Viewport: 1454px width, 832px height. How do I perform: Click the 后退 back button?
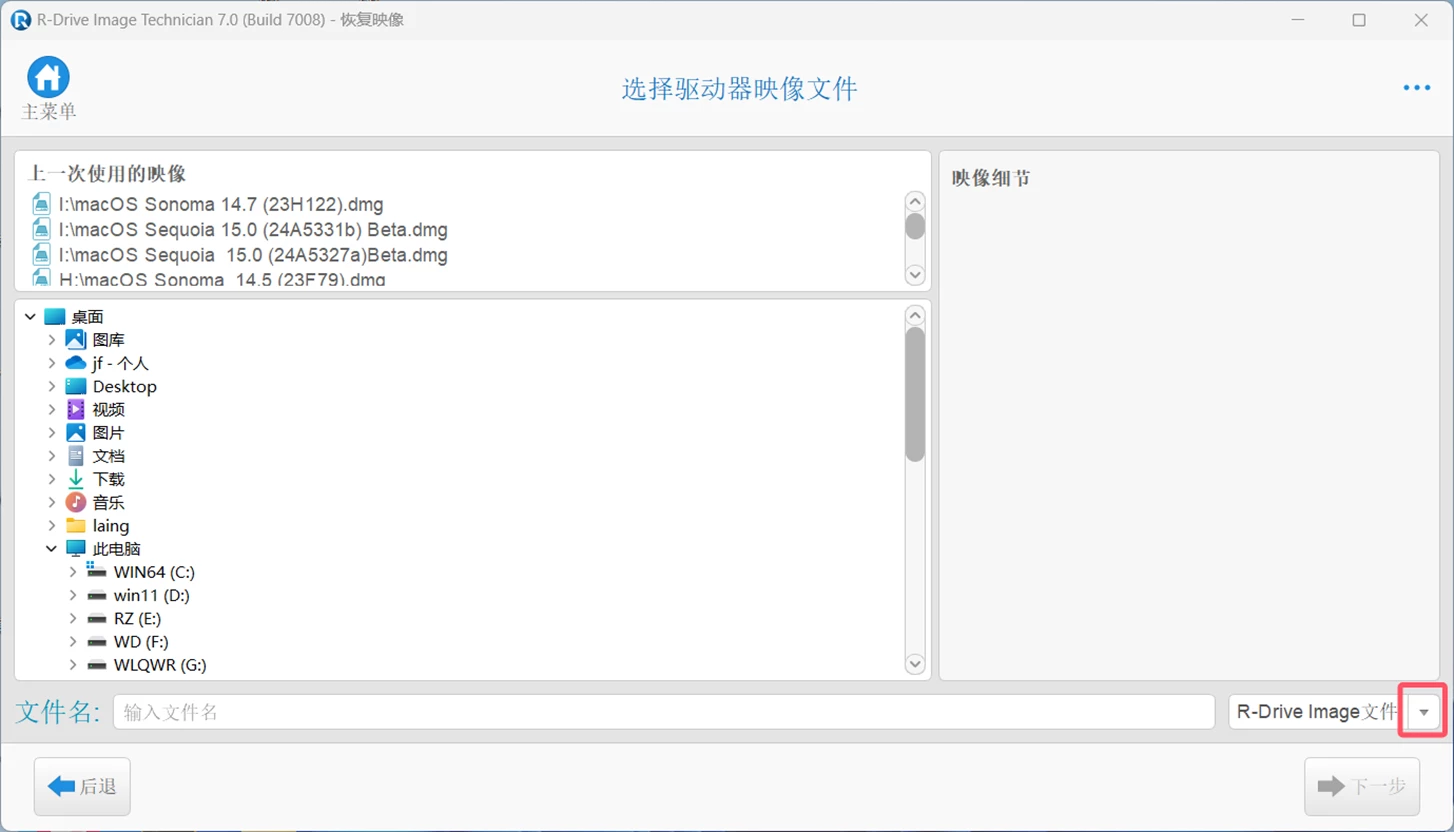click(82, 787)
